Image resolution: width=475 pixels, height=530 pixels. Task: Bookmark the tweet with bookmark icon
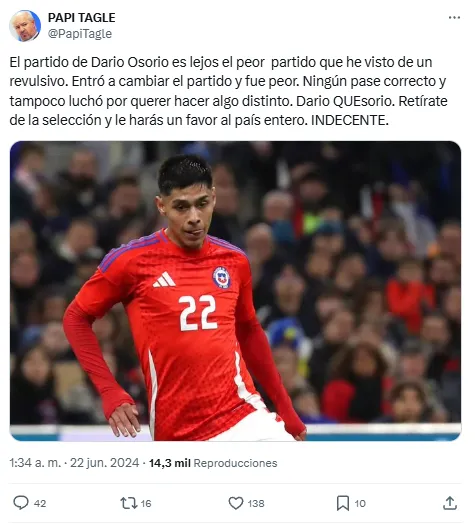(343, 503)
